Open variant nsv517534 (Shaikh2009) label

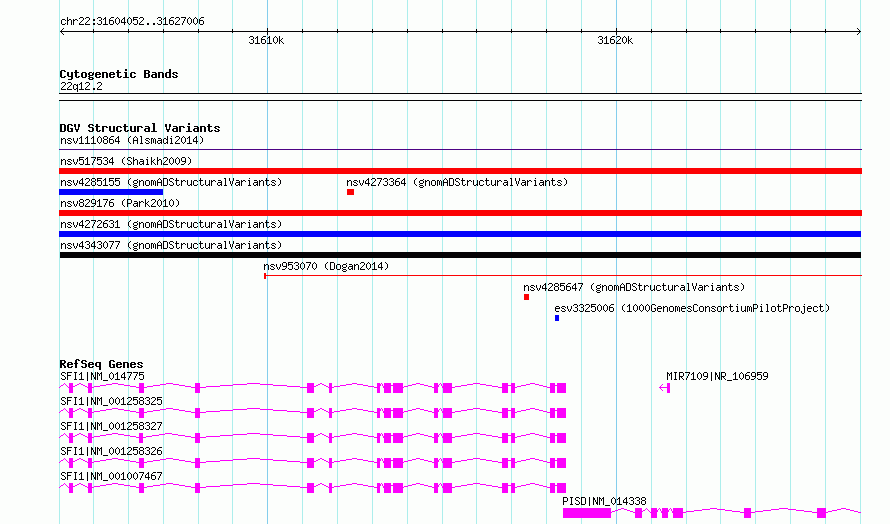(126, 161)
